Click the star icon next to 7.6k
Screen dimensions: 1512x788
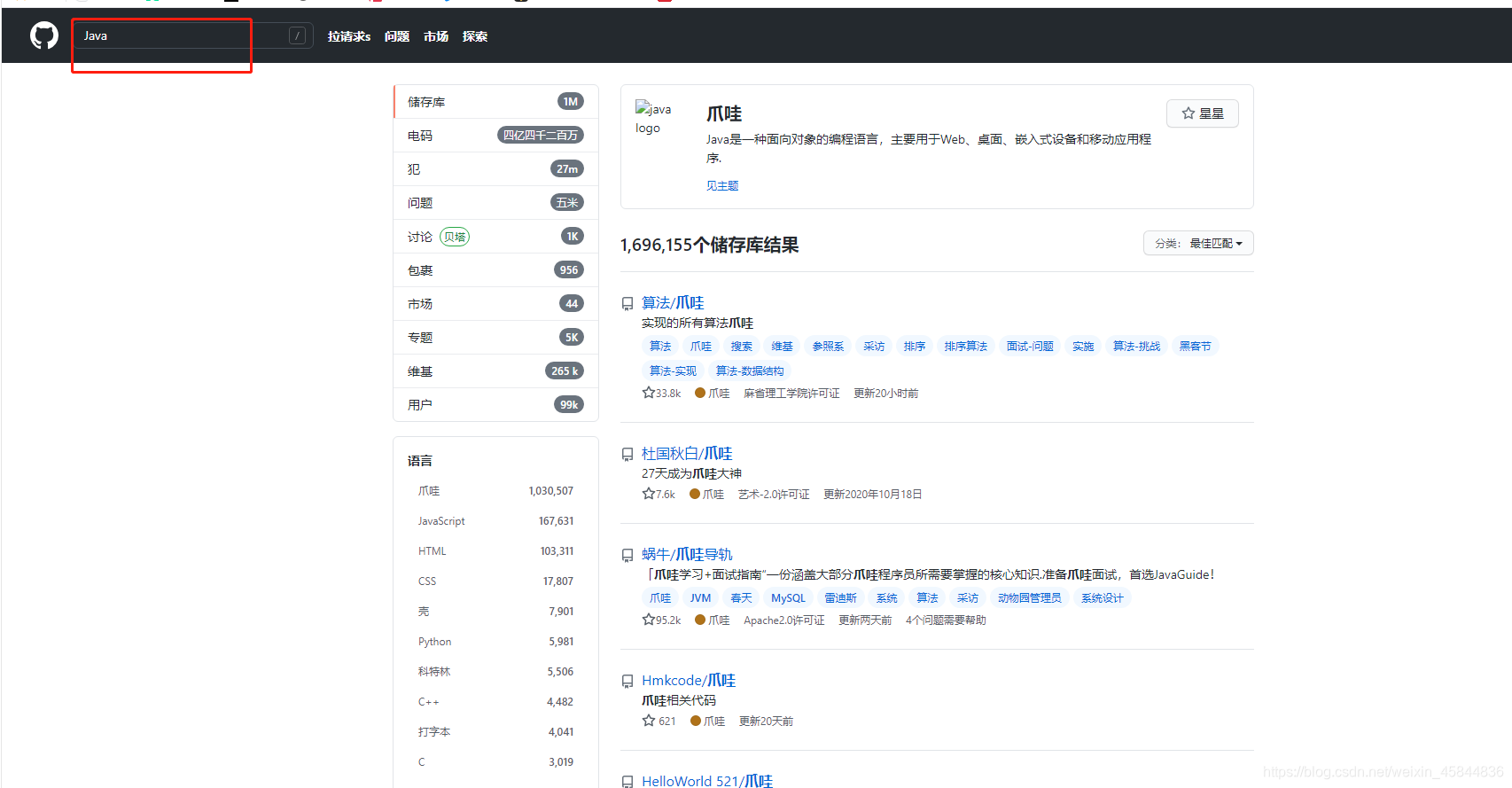point(648,494)
